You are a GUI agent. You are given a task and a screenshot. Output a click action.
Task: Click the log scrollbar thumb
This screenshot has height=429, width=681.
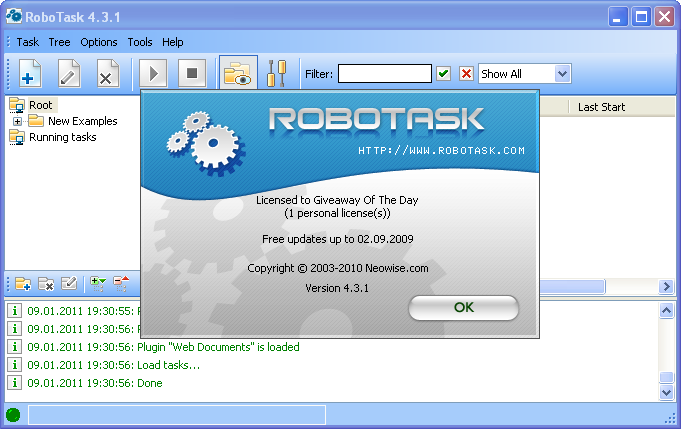[666, 377]
